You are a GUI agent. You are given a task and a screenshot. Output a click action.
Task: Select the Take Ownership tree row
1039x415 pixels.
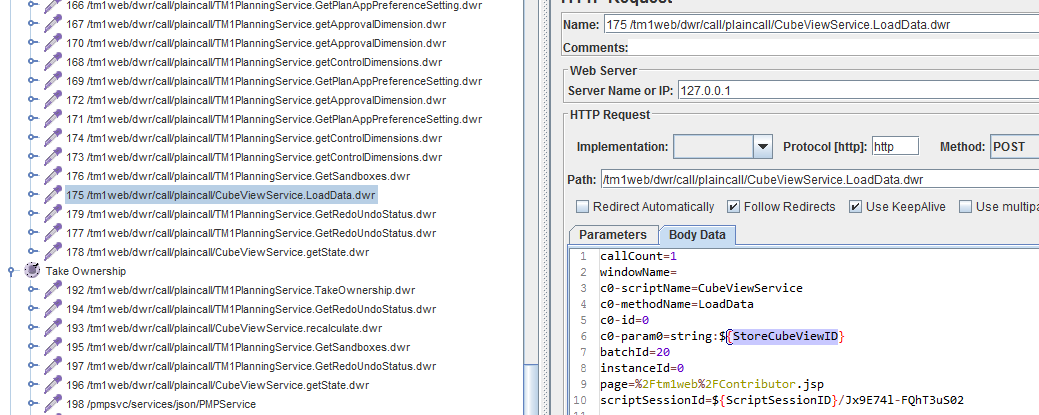coord(85,271)
